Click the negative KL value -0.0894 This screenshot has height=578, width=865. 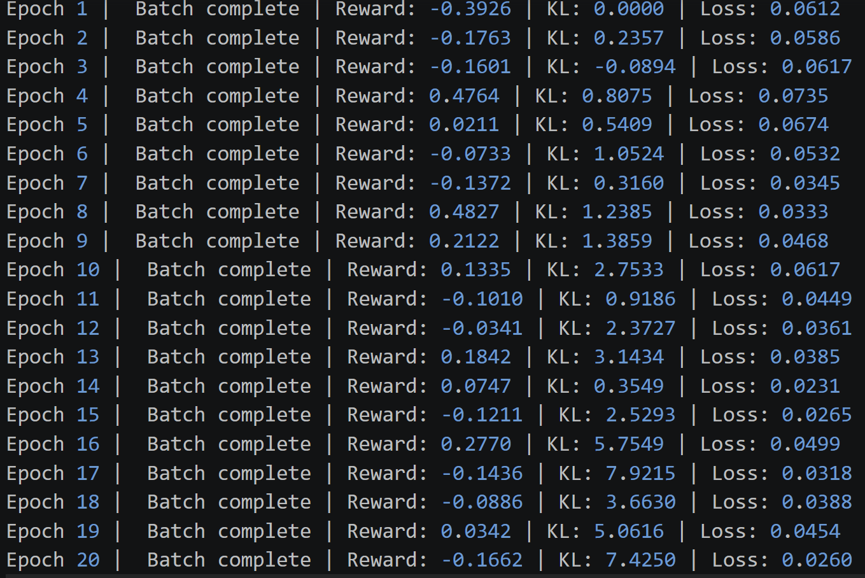click(x=635, y=67)
